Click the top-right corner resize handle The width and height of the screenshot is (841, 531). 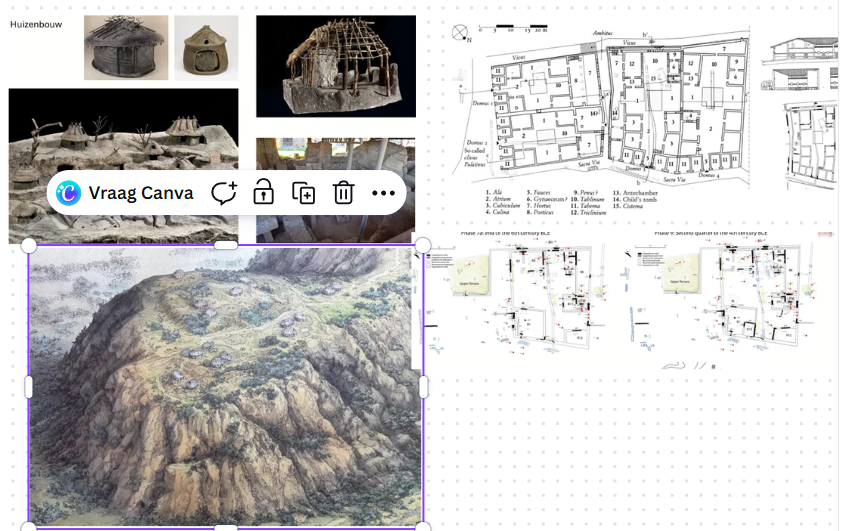(x=423, y=246)
